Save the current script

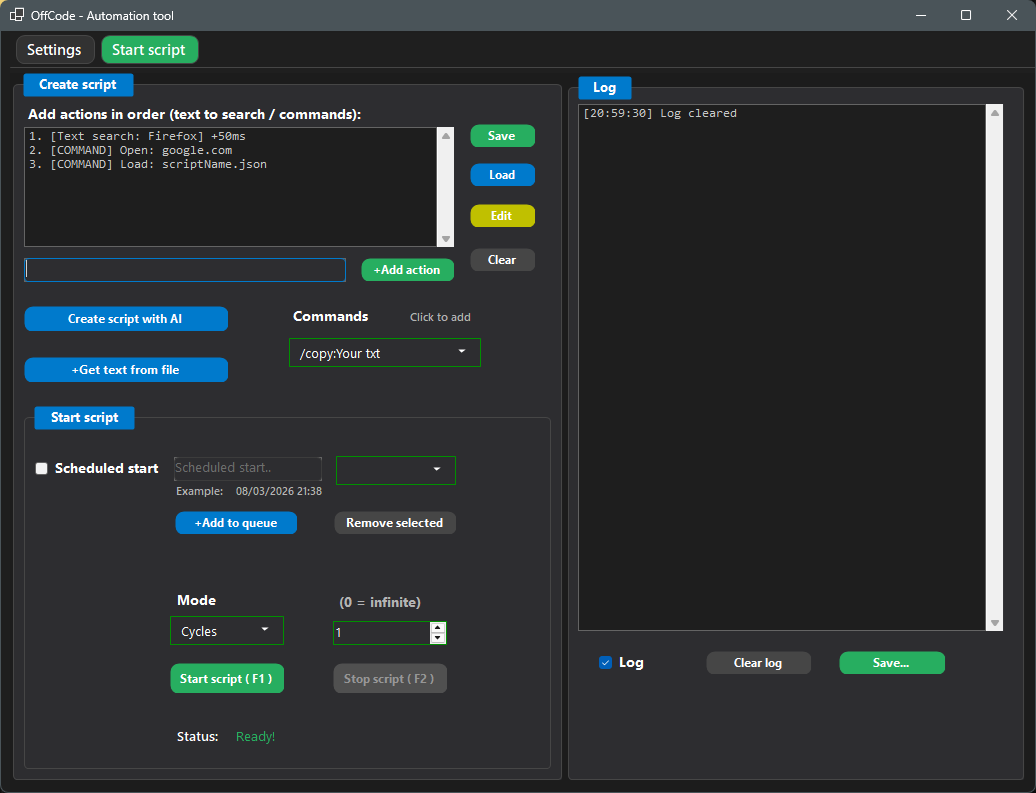(502, 135)
